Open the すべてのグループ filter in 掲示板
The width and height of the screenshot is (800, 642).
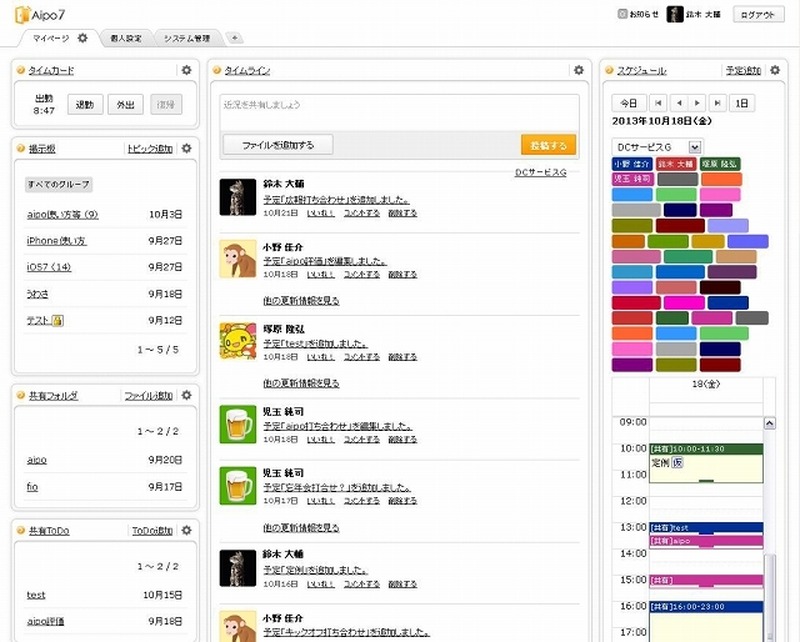pyautogui.click(x=58, y=184)
